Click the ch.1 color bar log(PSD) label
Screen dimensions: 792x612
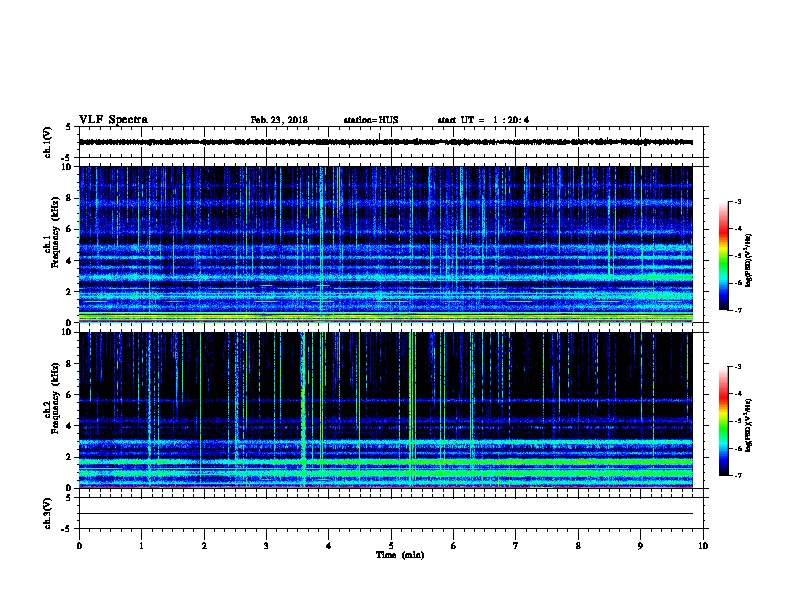pos(748,260)
